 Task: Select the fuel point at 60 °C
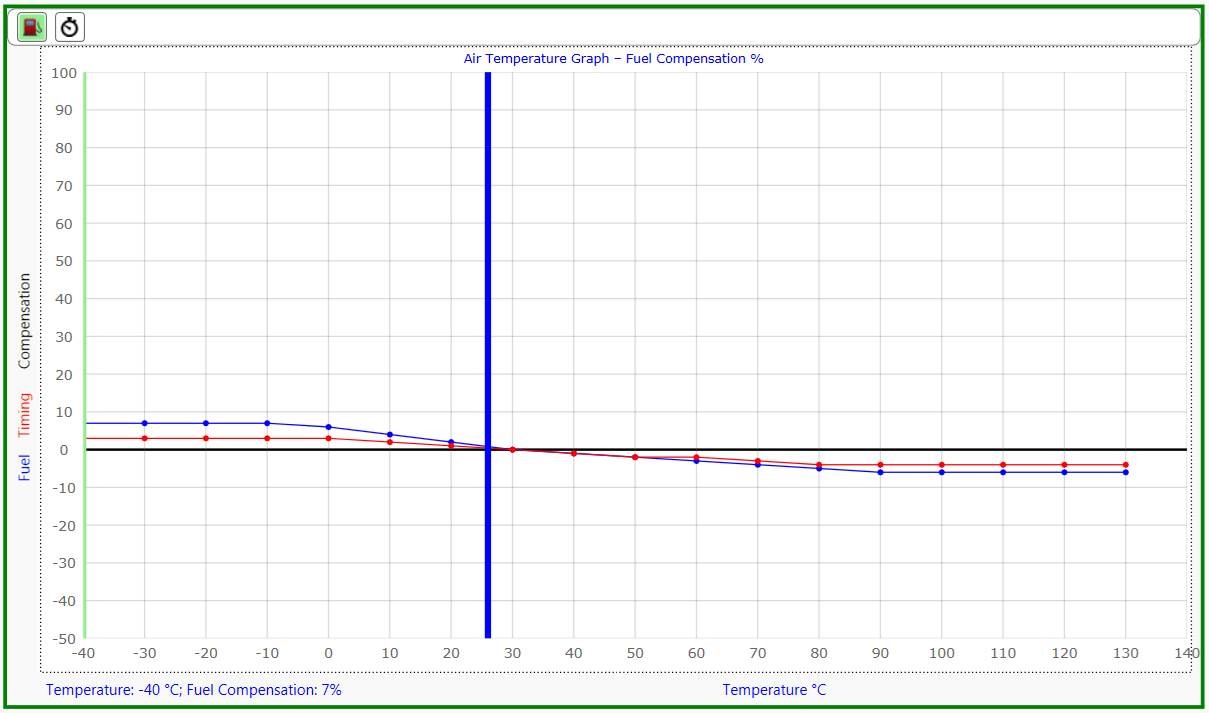(x=695, y=461)
